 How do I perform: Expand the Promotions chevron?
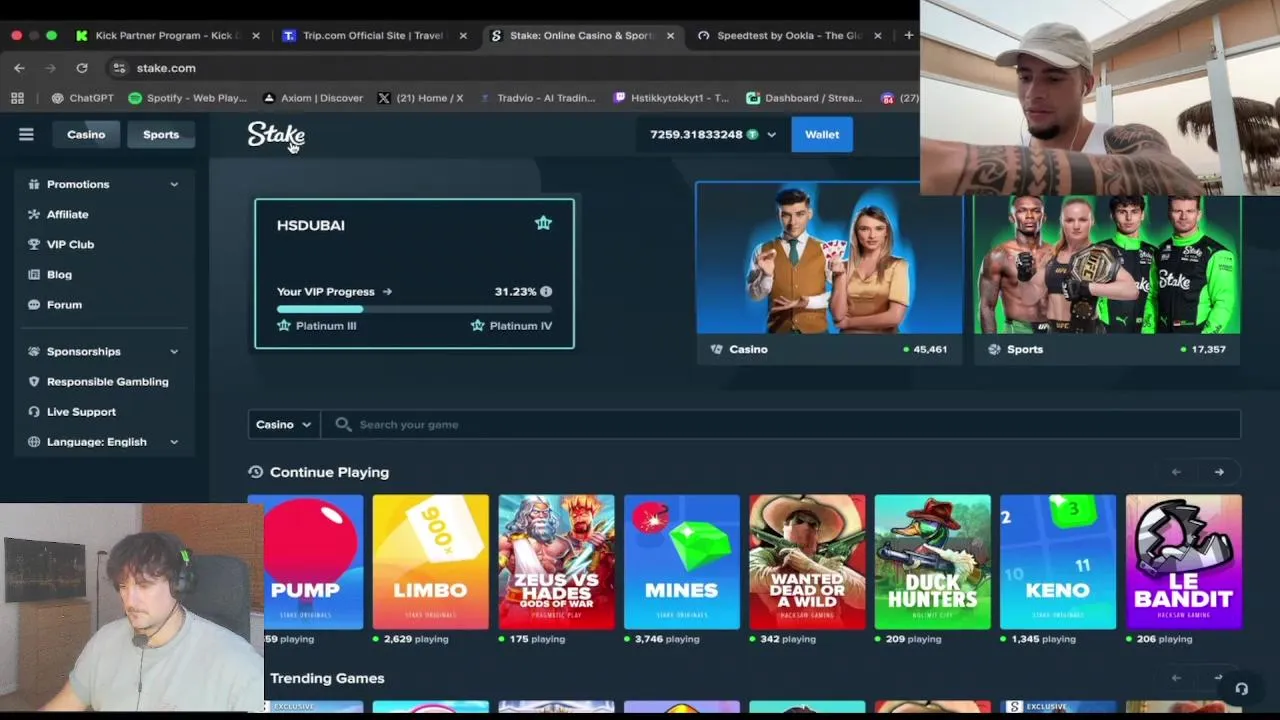tap(174, 184)
